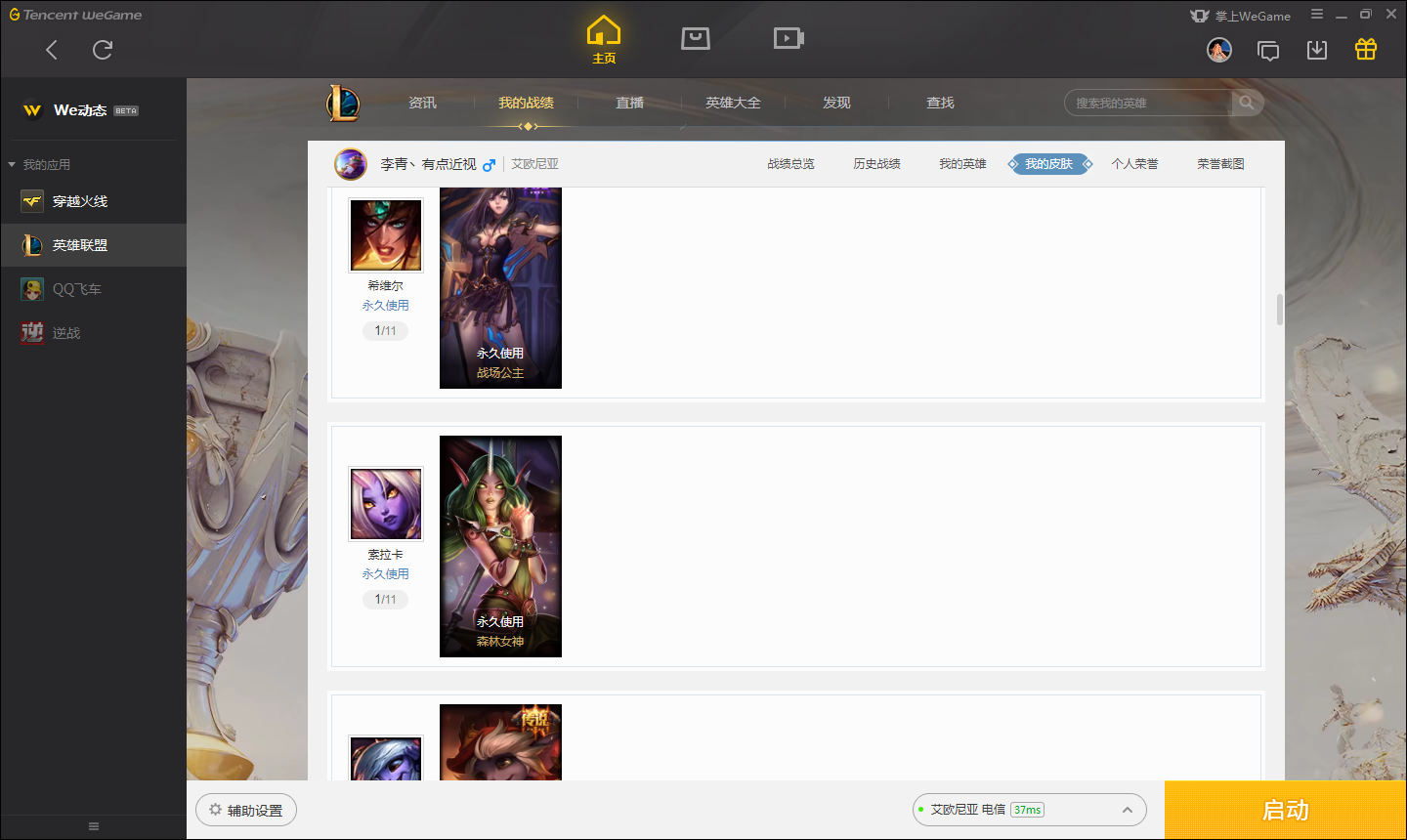Go back with the left arrow icon
This screenshot has height=840, width=1407.
click(52, 50)
